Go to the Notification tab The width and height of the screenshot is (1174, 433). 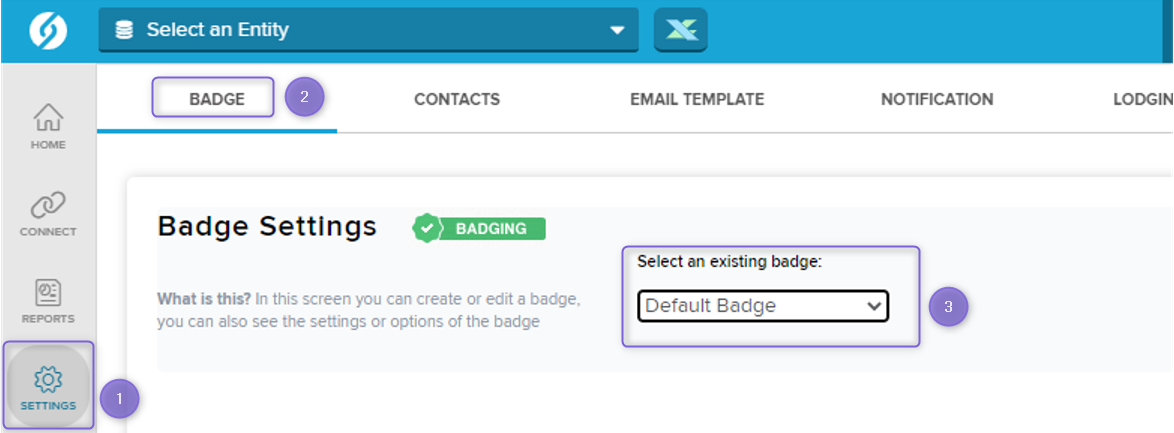point(937,99)
